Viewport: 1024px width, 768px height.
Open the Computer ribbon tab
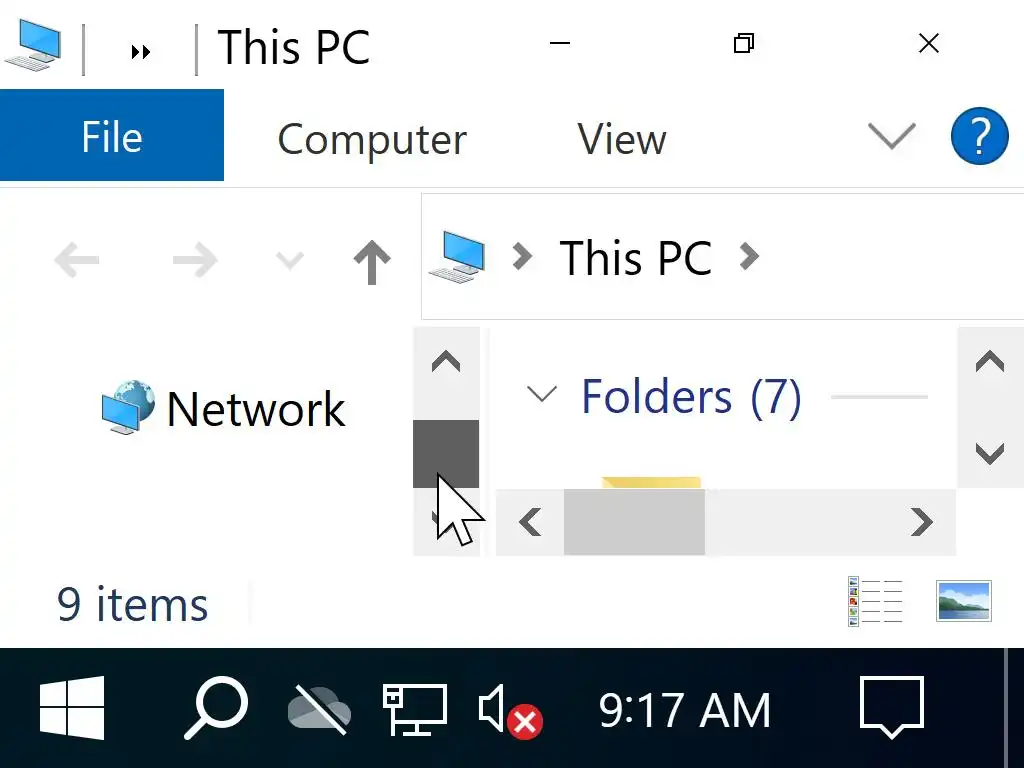point(371,139)
